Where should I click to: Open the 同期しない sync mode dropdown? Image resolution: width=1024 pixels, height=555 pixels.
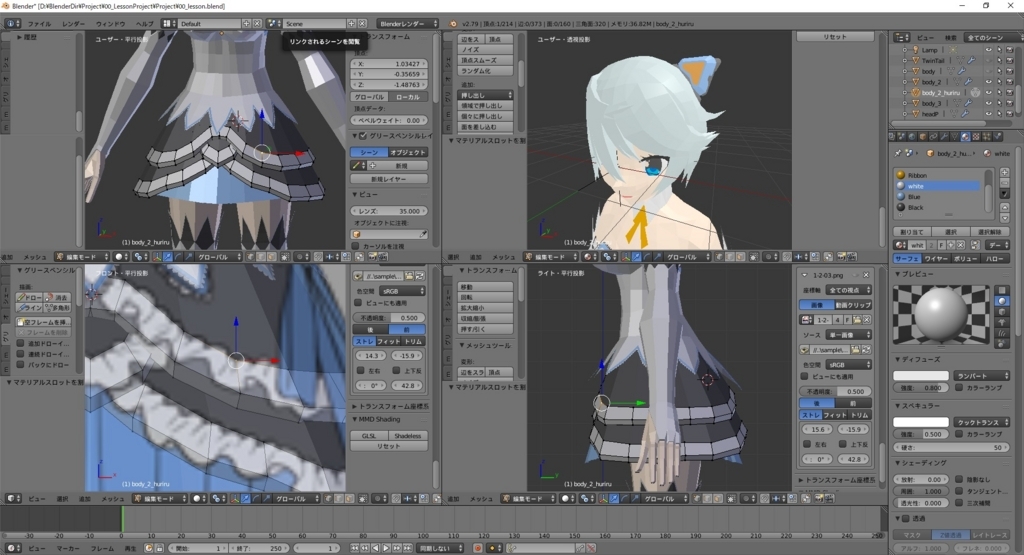(441, 548)
